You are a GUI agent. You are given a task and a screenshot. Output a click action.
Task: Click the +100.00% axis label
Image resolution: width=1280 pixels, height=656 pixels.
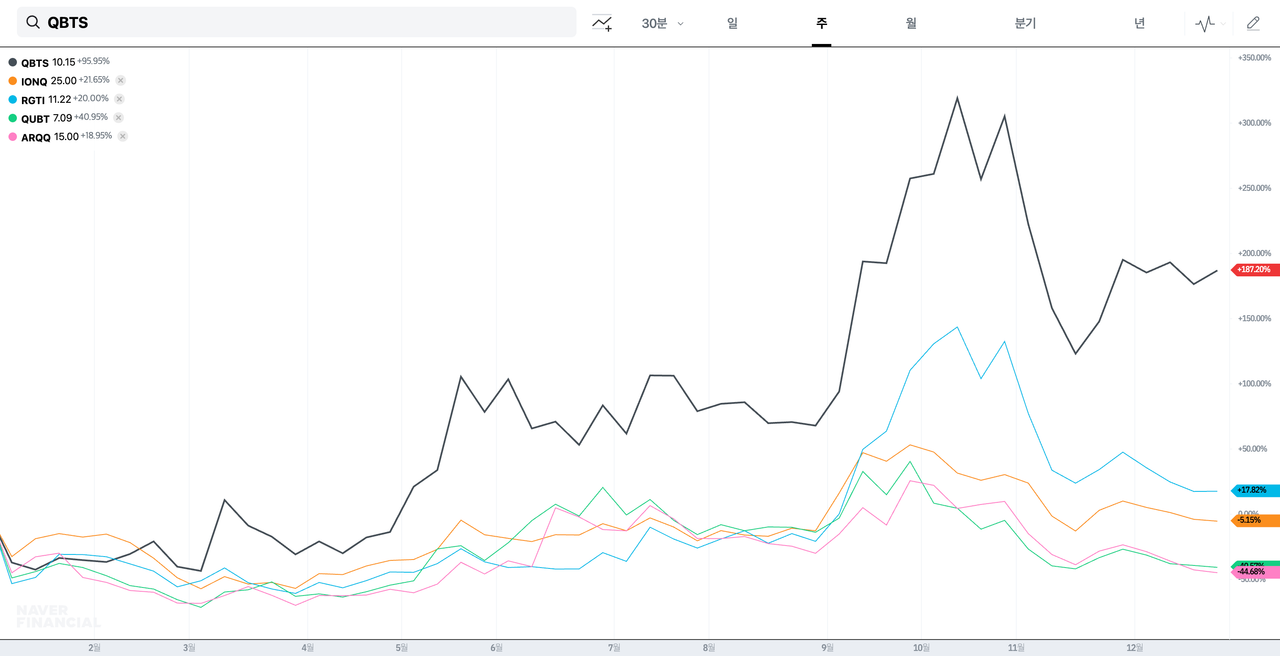coord(1253,384)
